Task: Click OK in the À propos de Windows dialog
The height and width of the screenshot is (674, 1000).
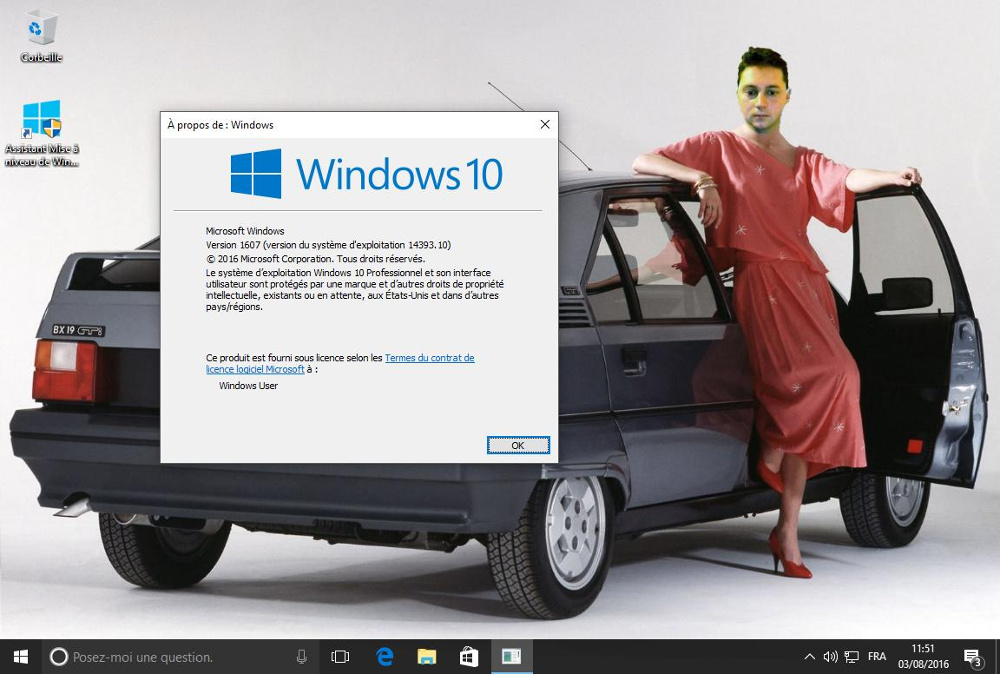Action: point(518,445)
